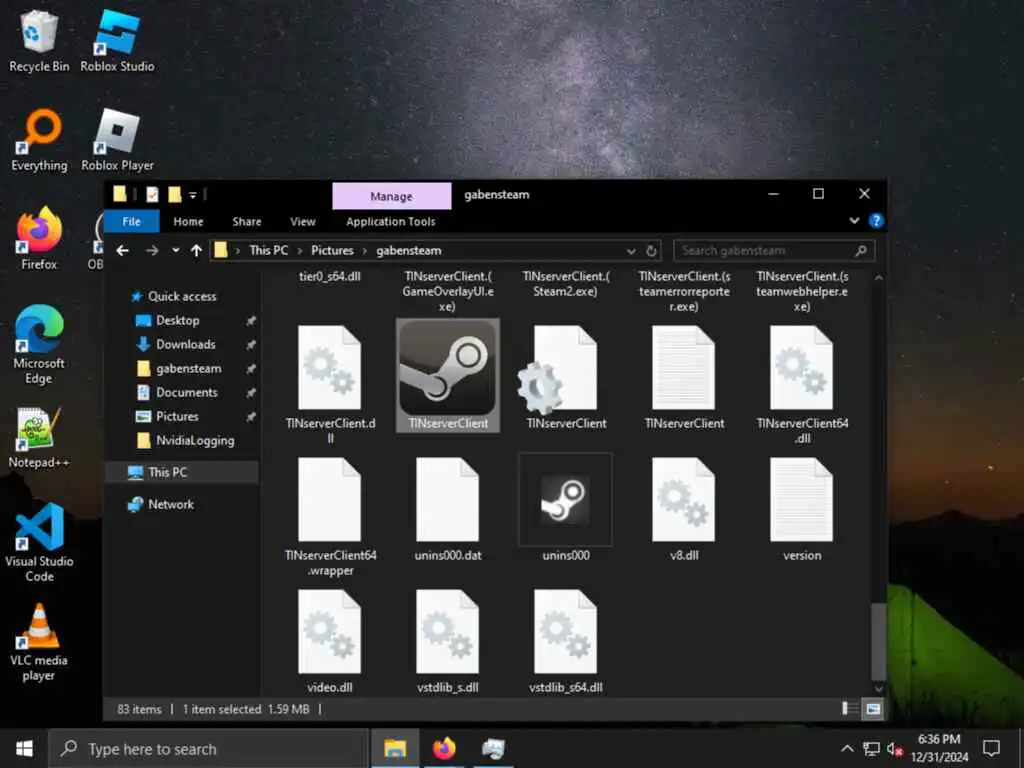Screen dimensions: 1024x768
Task: Click the Forward navigation arrow
Action: pyautogui.click(x=152, y=250)
